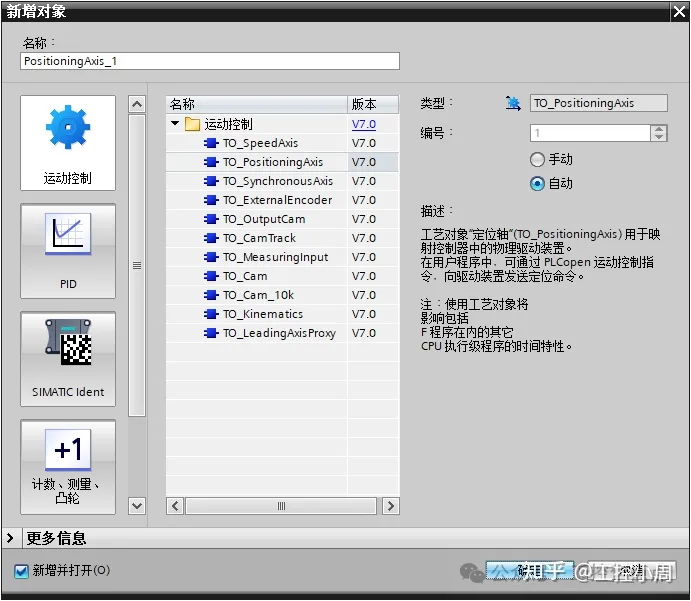Select the TO_Cam_10k row
Viewport: 691px width, 601px height.
[282, 295]
